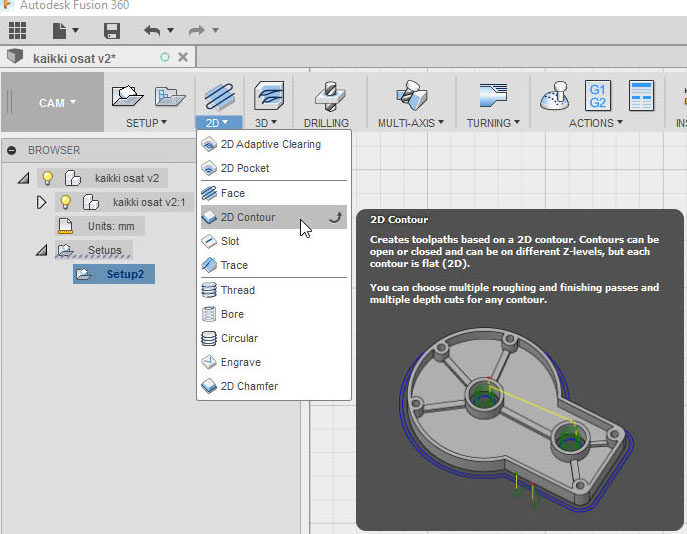Open the Undo history dropdown arrow
The image size is (687, 534).
click(170, 31)
